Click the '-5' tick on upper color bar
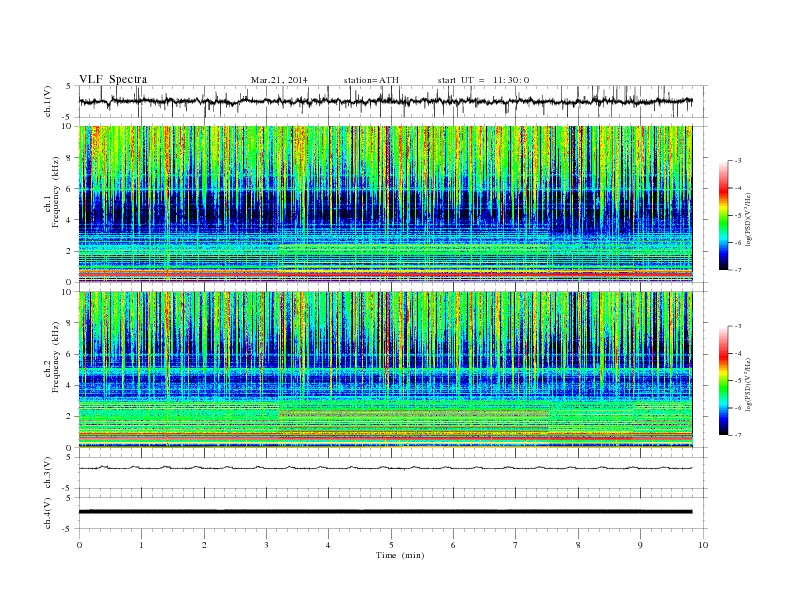Viewport: 792px width, 612px height. pos(738,216)
